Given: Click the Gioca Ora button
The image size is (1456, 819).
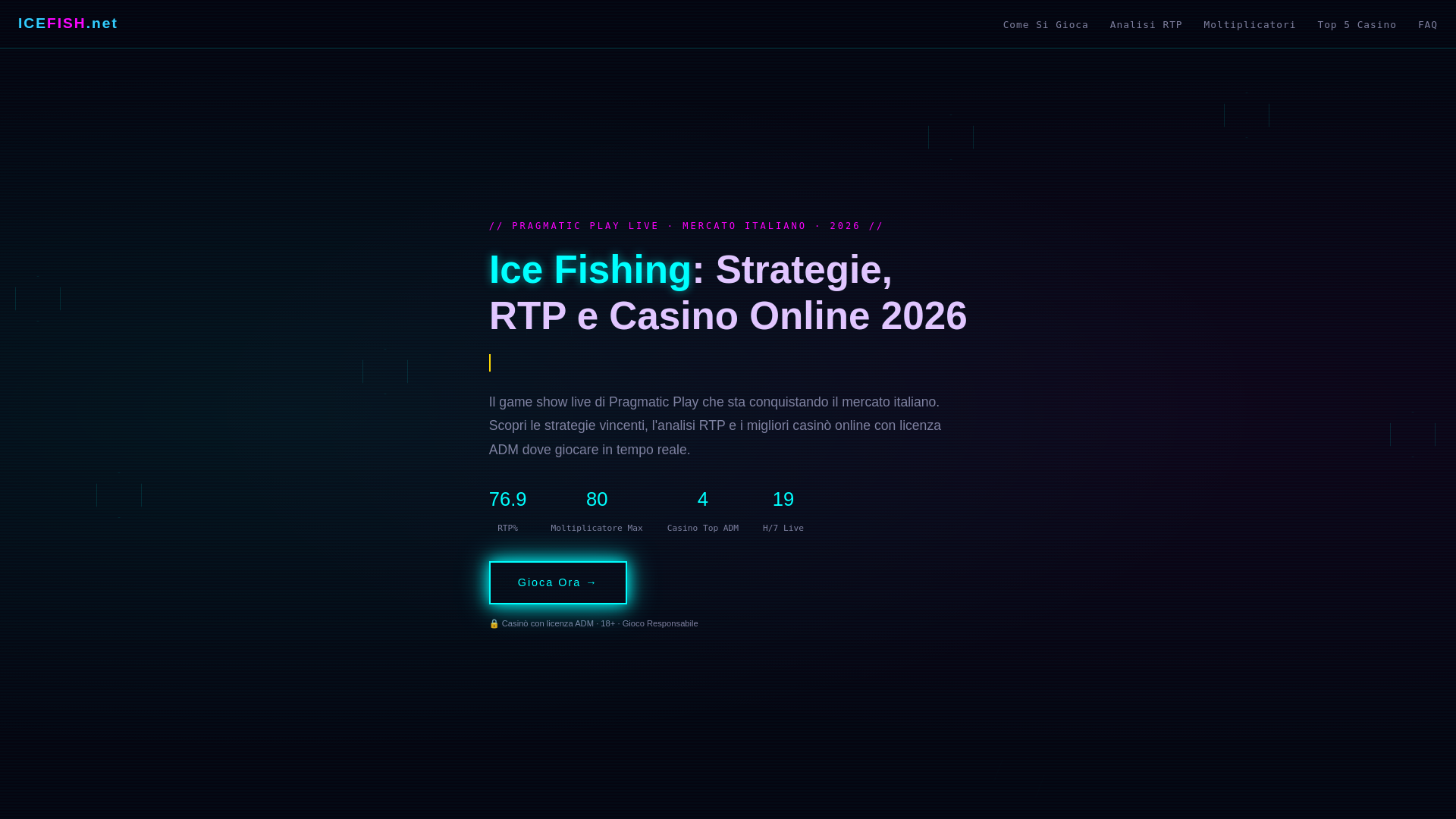Looking at the screenshot, I should 558,582.
